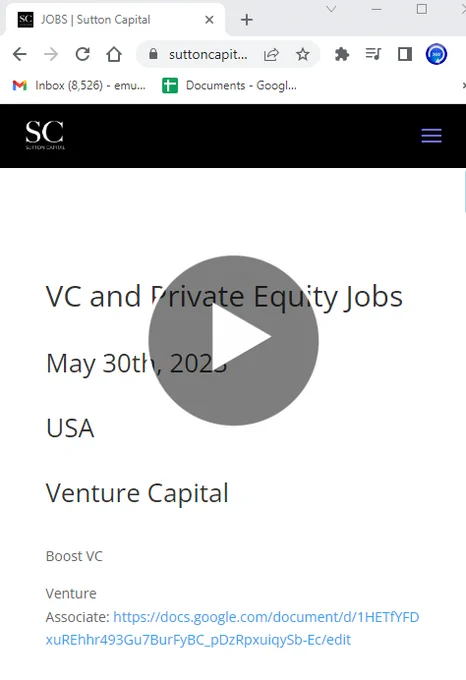Expand the hamburger navigation menu
The image size is (466, 680).
(x=431, y=136)
